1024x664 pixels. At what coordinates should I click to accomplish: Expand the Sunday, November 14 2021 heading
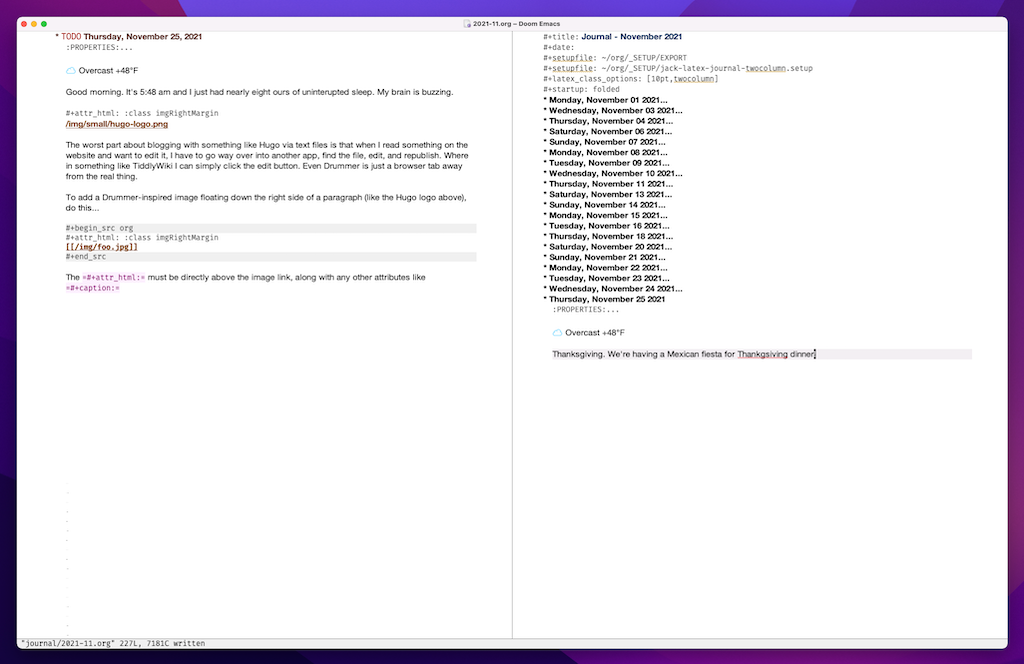click(x=605, y=205)
